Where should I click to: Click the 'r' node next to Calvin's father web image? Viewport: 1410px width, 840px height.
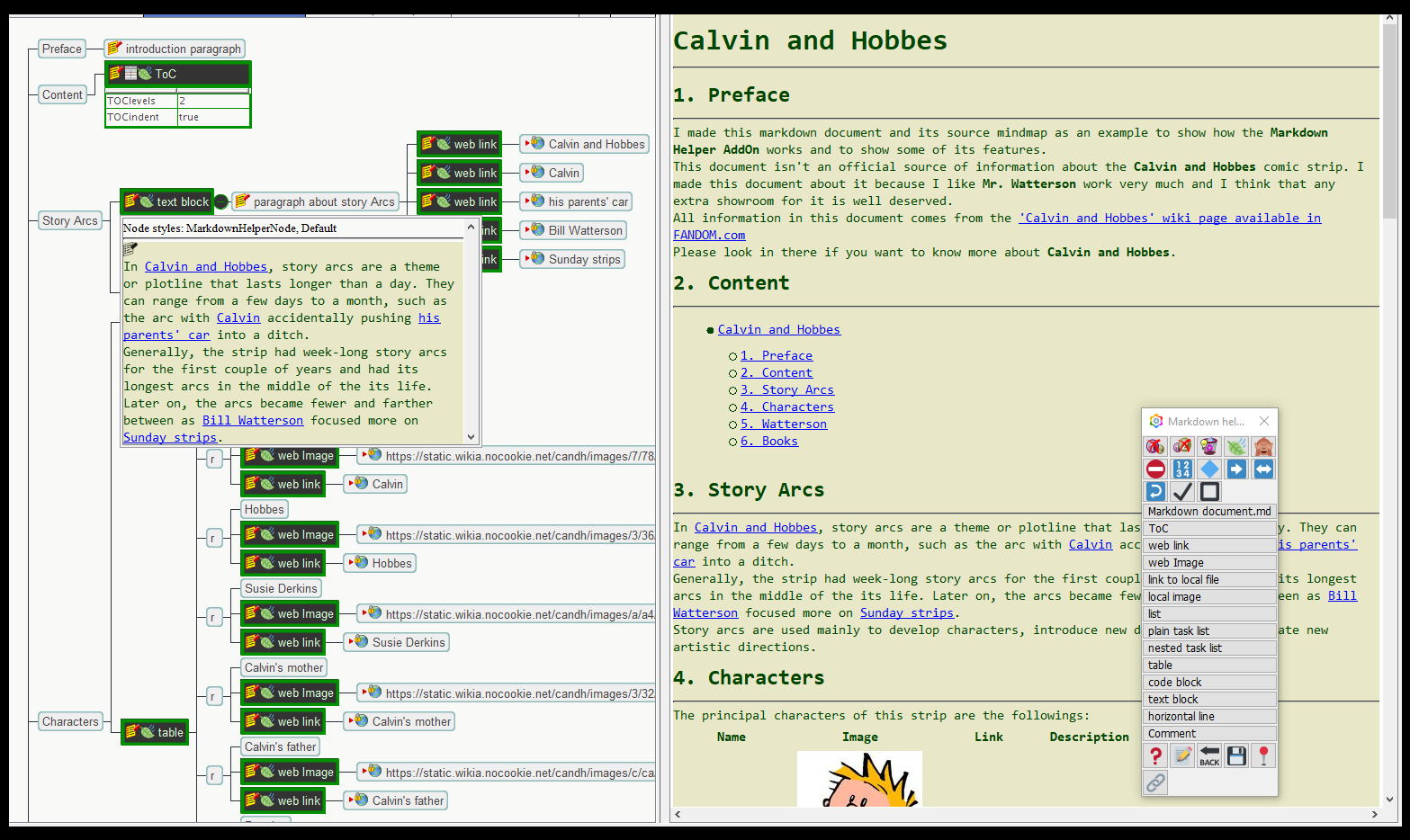coord(213,776)
